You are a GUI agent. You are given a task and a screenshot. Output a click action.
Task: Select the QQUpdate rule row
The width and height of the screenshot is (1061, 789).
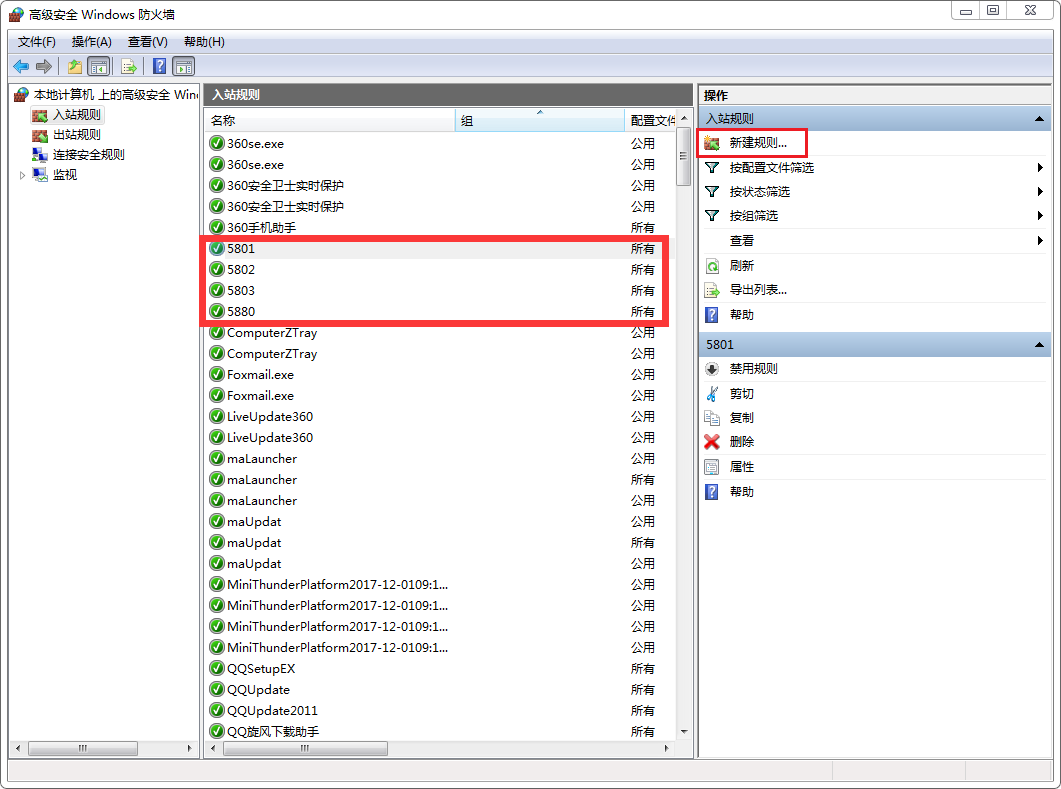point(439,690)
